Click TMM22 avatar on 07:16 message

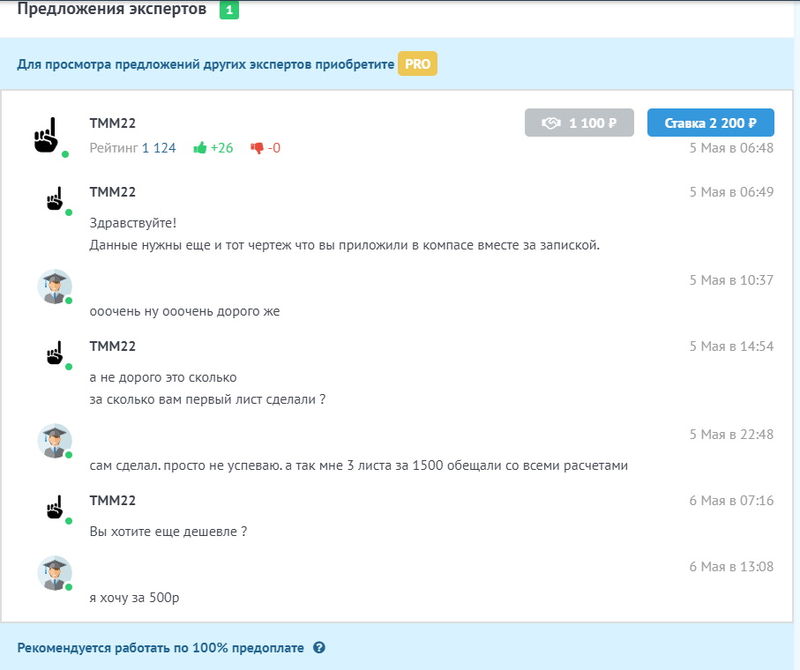click(x=54, y=507)
